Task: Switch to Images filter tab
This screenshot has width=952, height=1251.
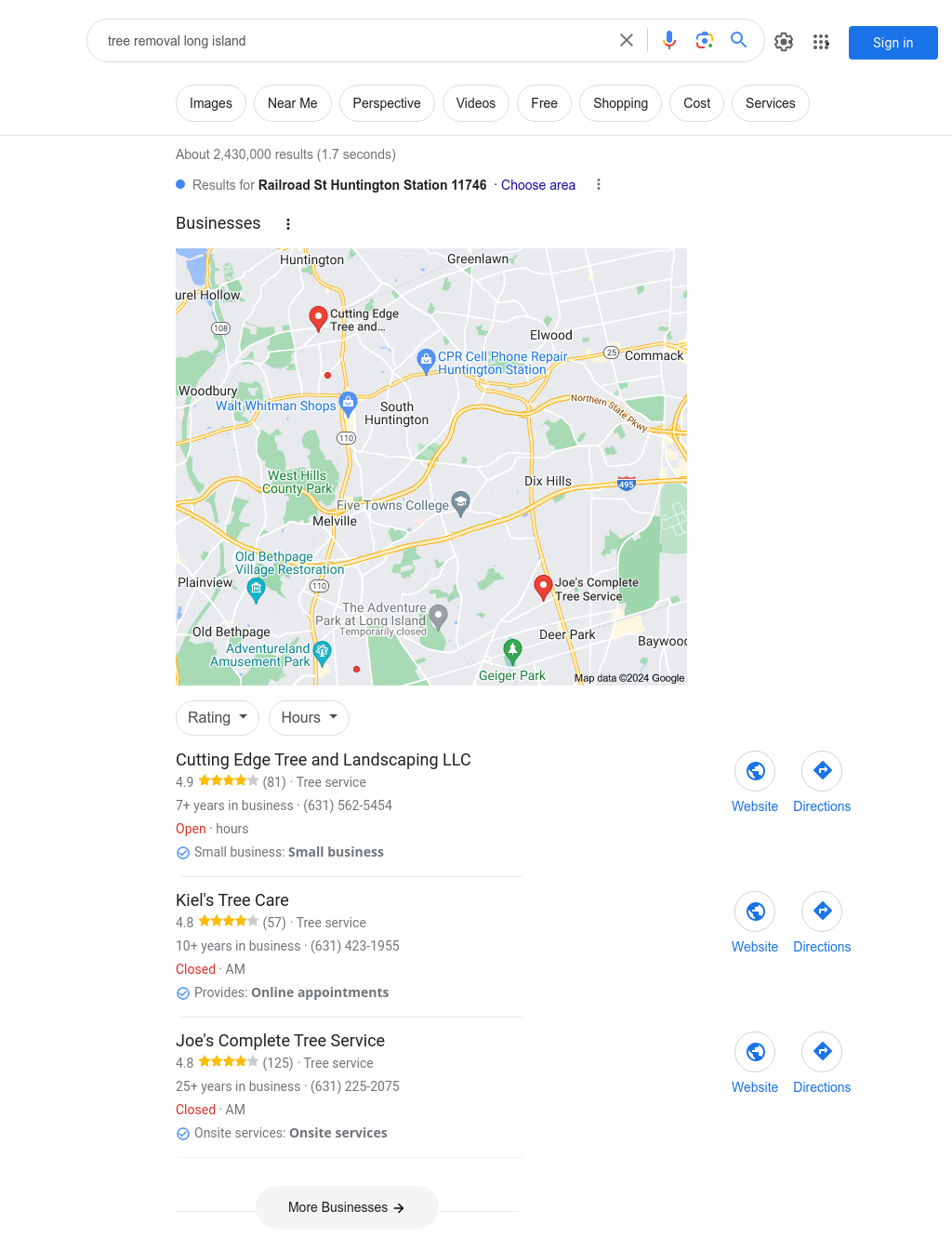Action: (x=211, y=103)
